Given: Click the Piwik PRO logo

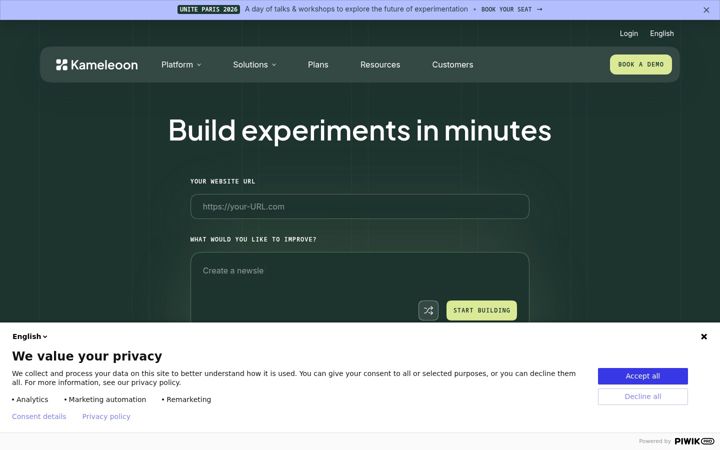Looking at the screenshot, I should [x=694, y=441].
